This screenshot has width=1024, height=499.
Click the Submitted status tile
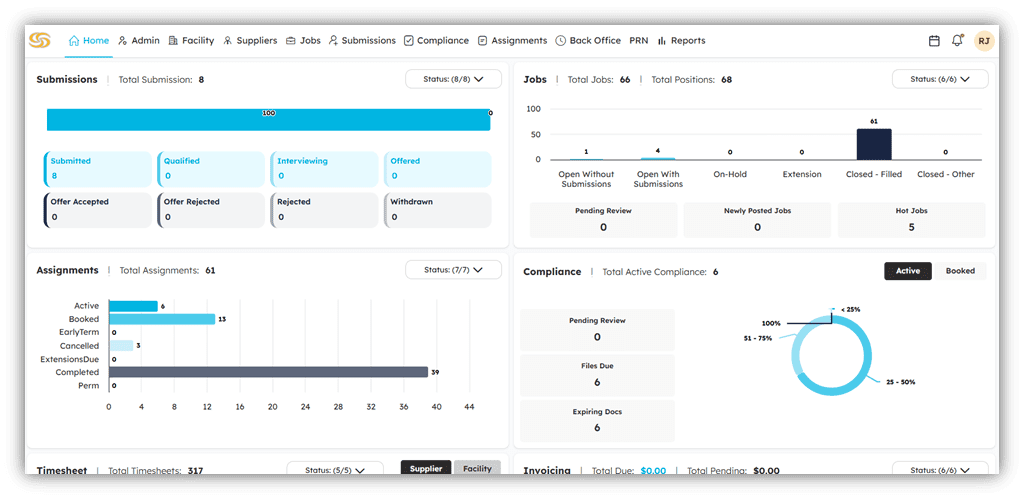point(97,168)
